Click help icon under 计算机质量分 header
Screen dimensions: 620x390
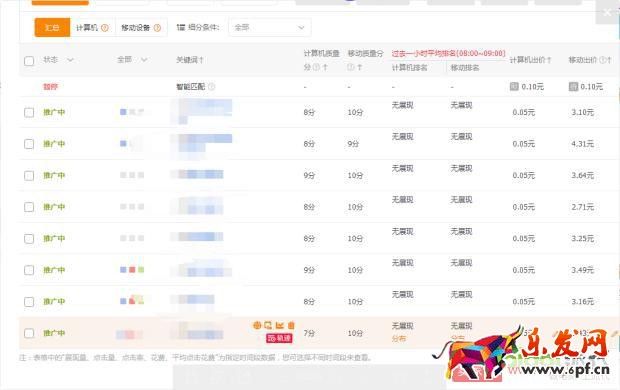click(x=316, y=68)
